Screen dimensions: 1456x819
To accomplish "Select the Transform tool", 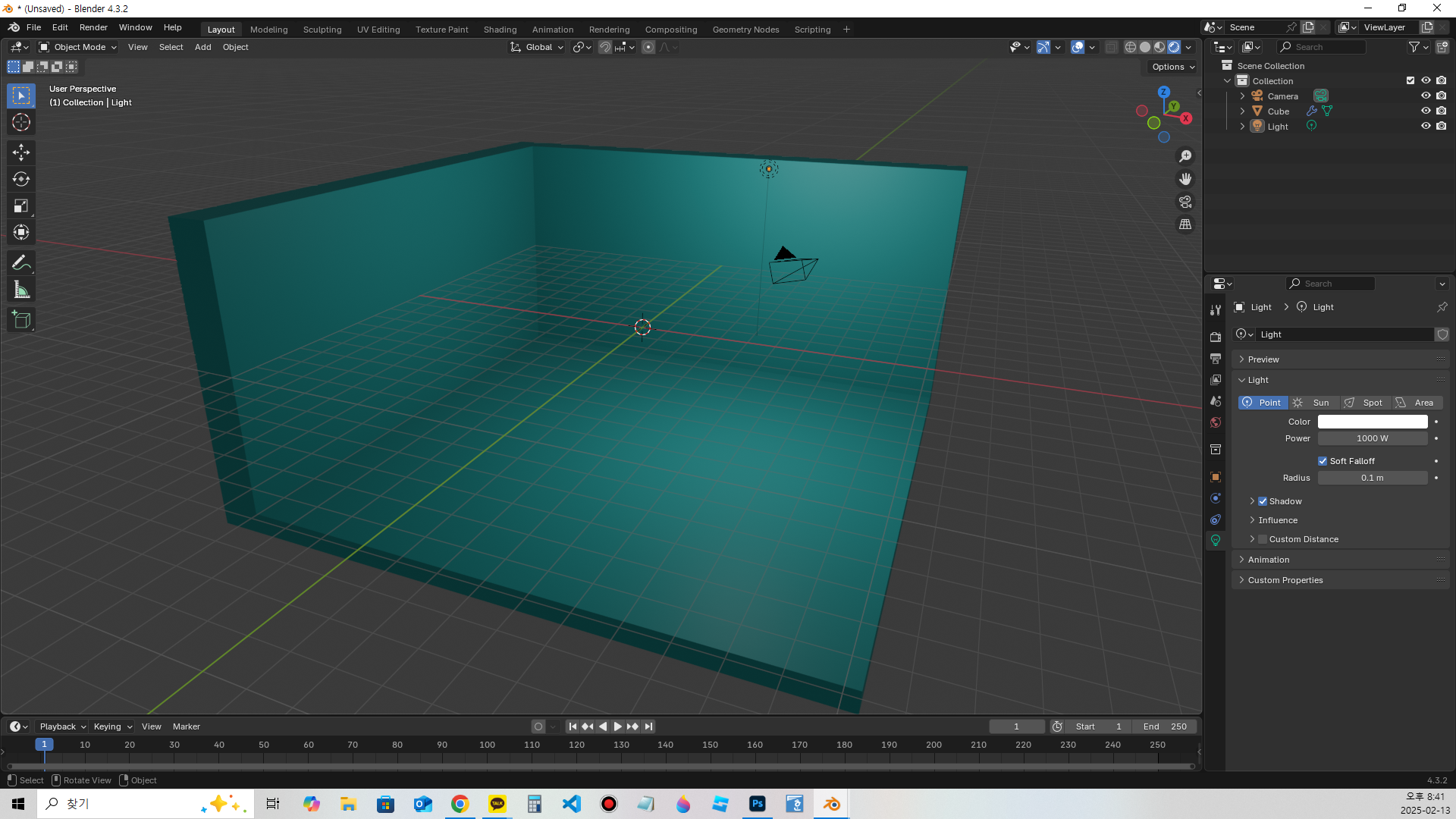I will coord(21,232).
